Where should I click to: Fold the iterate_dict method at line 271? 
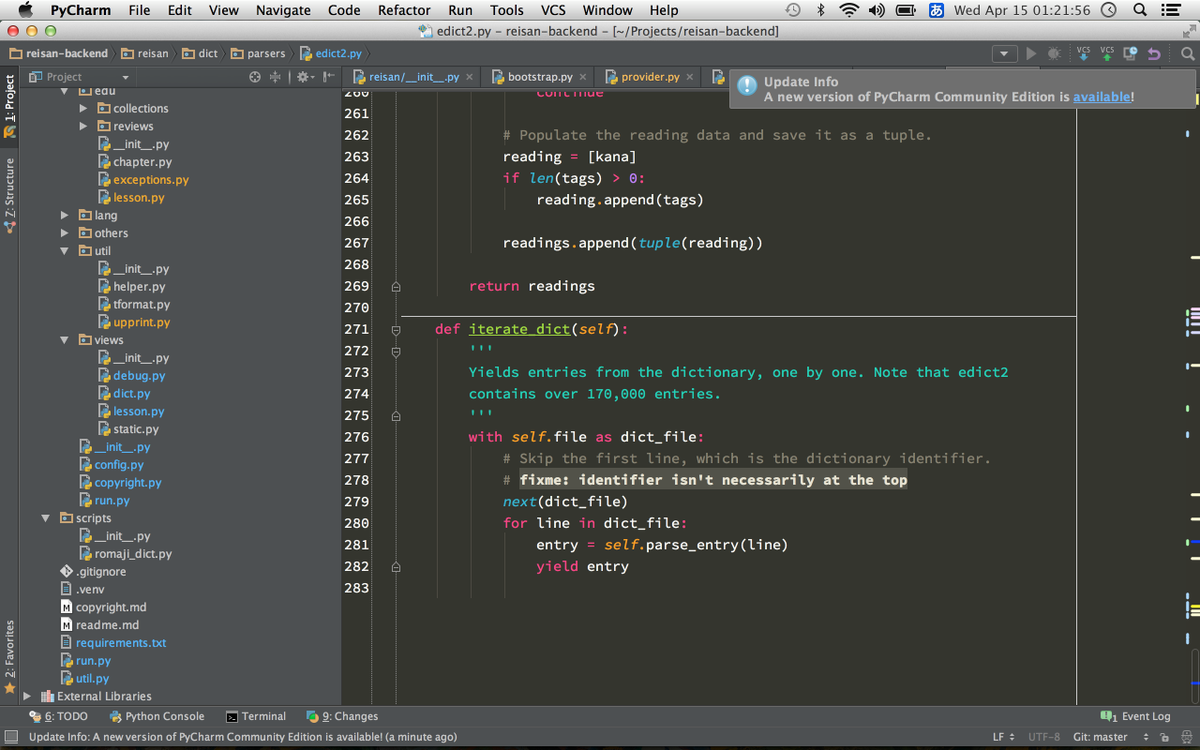pyautogui.click(x=395, y=330)
